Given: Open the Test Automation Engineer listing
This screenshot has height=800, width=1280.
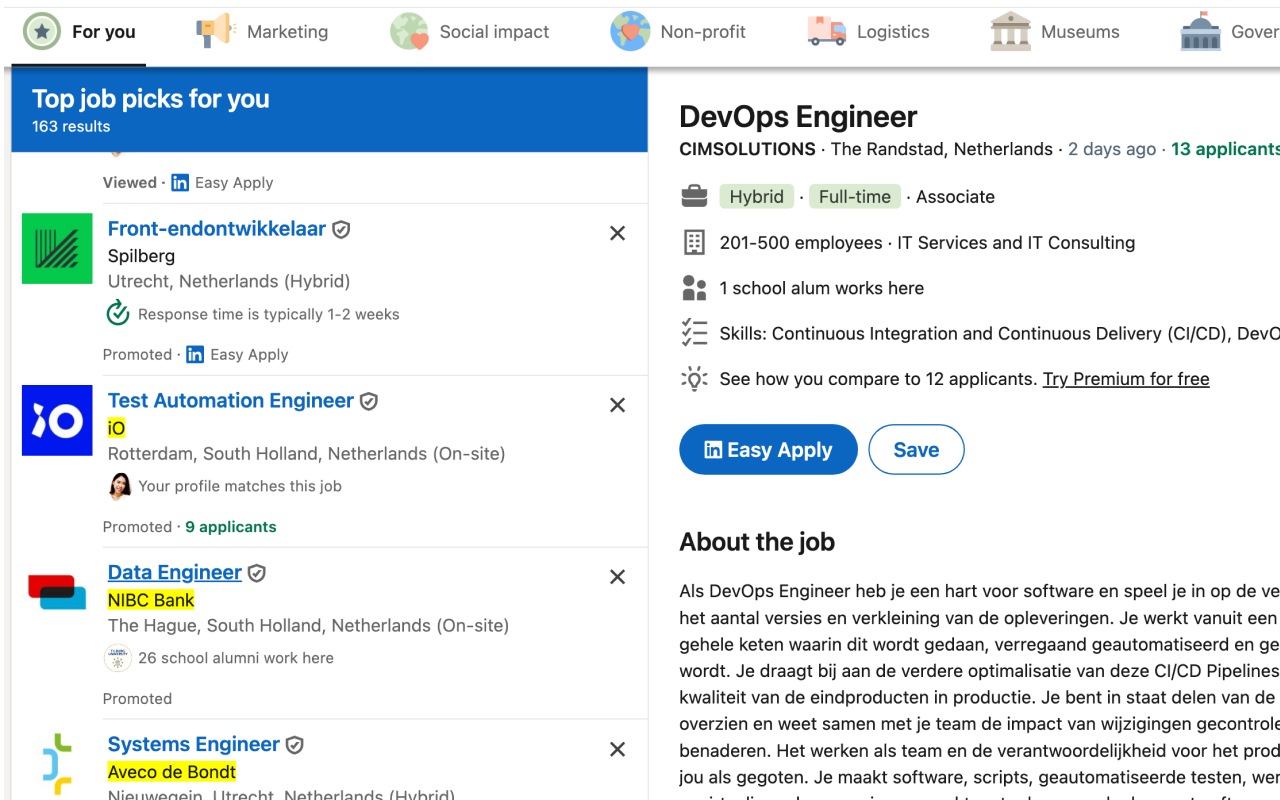Looking at the screenshot, I should (x=231, y=401).
